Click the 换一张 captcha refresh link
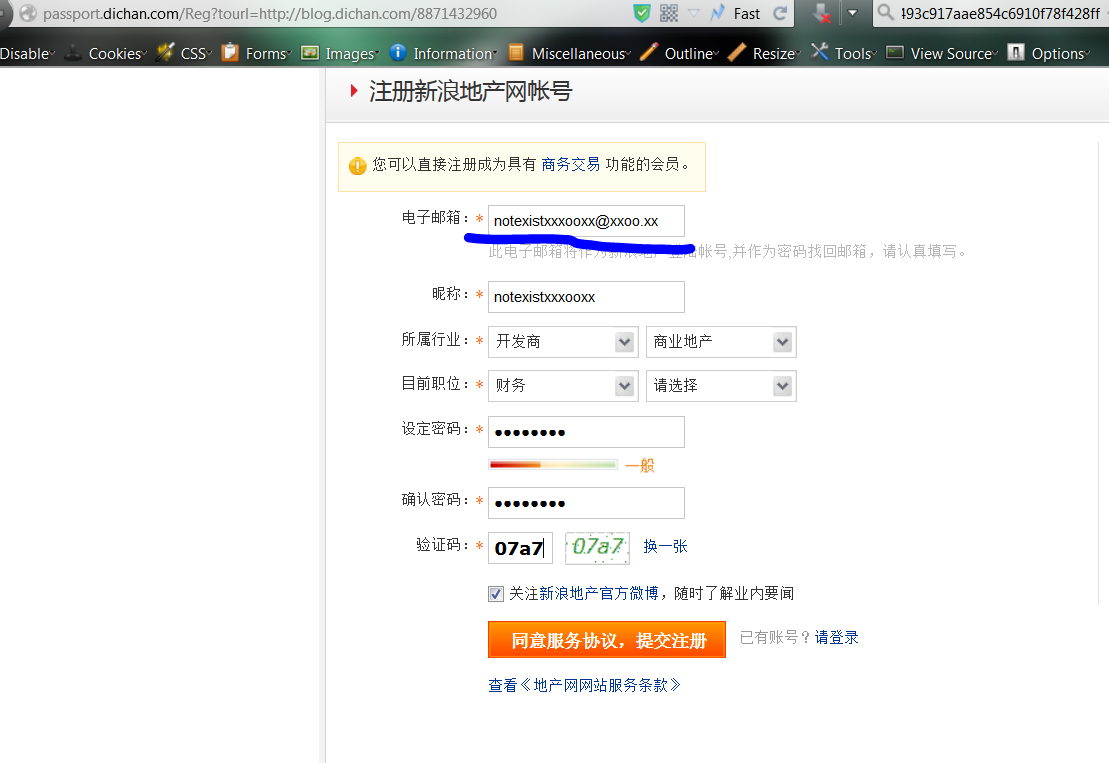This screenshot has width=1109, height=763. [666, 547]
